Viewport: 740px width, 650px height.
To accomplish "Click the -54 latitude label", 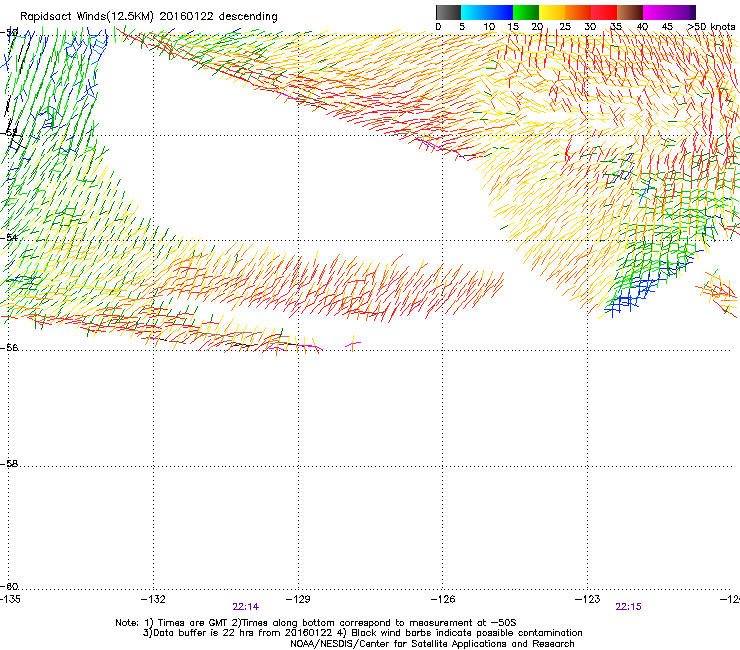I will pos(9,237).
